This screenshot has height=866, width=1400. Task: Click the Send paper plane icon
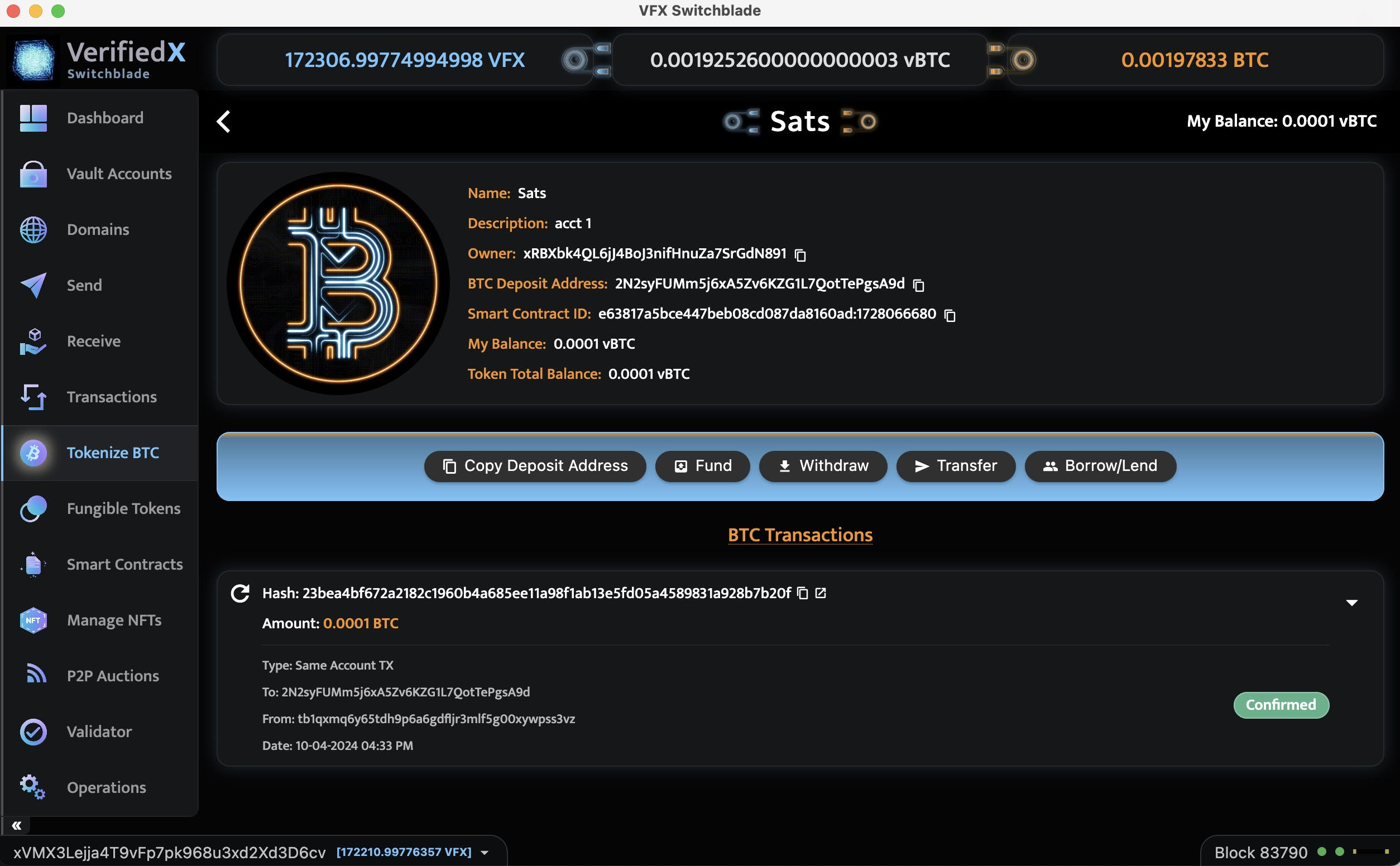tap(33, 285)
